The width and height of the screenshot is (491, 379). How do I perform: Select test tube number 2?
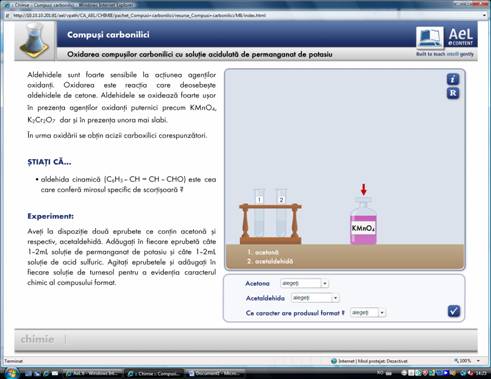(281, 212)
